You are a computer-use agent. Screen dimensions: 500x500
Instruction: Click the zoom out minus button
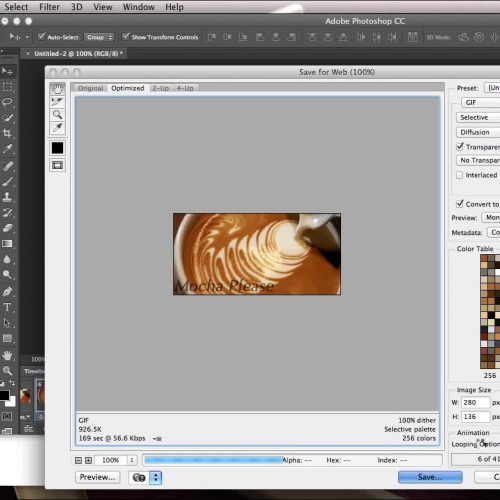[78, 460]
